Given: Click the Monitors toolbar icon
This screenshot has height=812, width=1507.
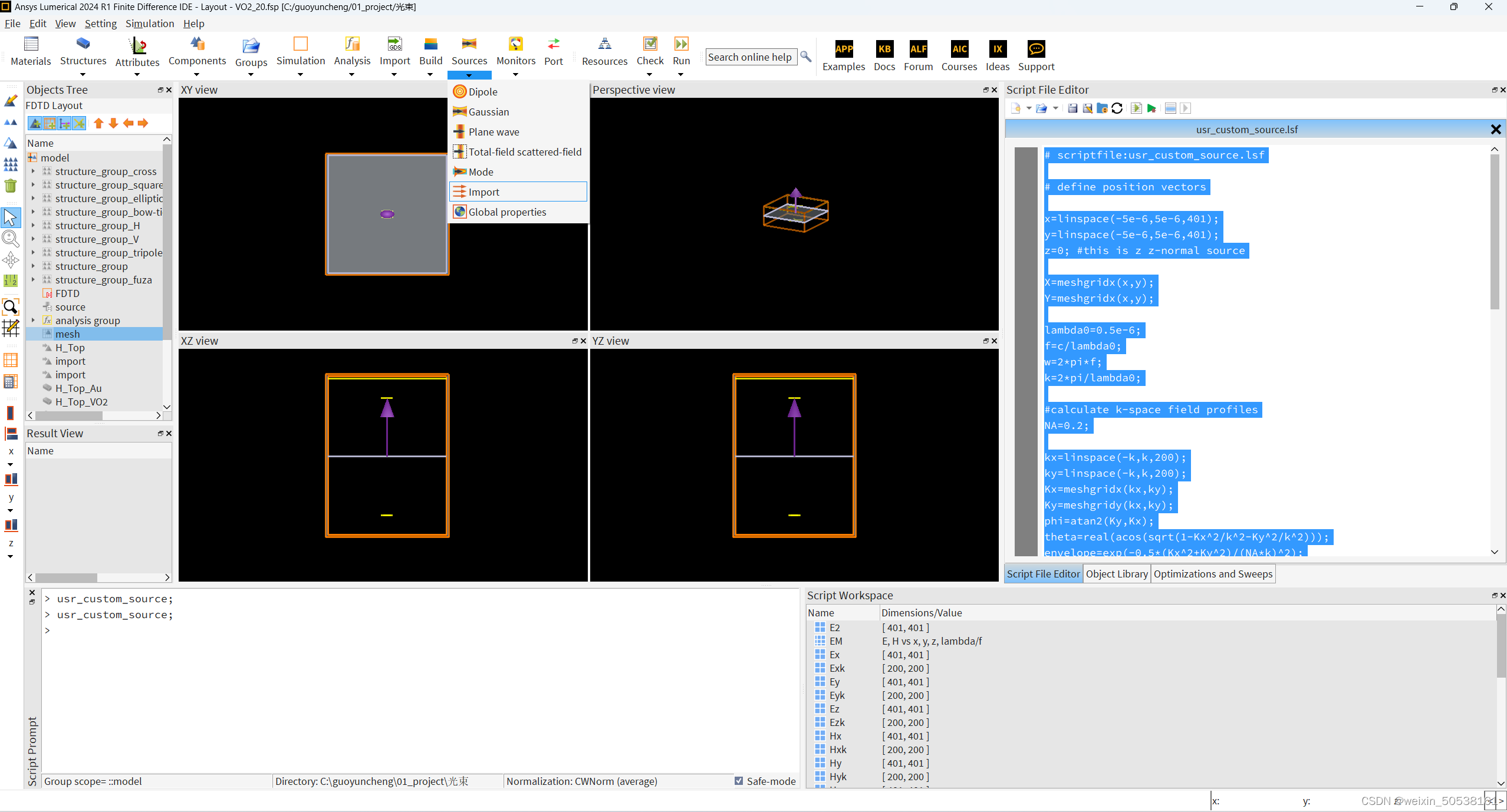Looking at the screenshot, I should (x=515, y=45).
